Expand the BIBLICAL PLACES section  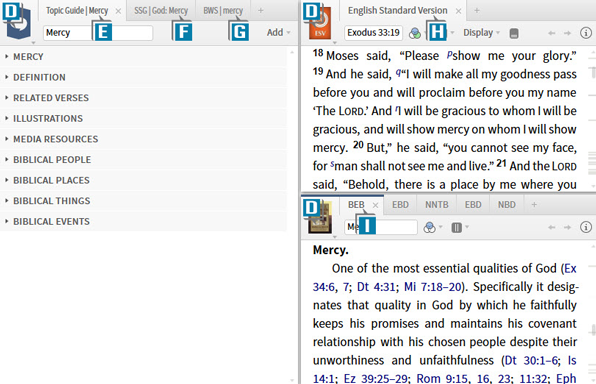pos(144,180)
